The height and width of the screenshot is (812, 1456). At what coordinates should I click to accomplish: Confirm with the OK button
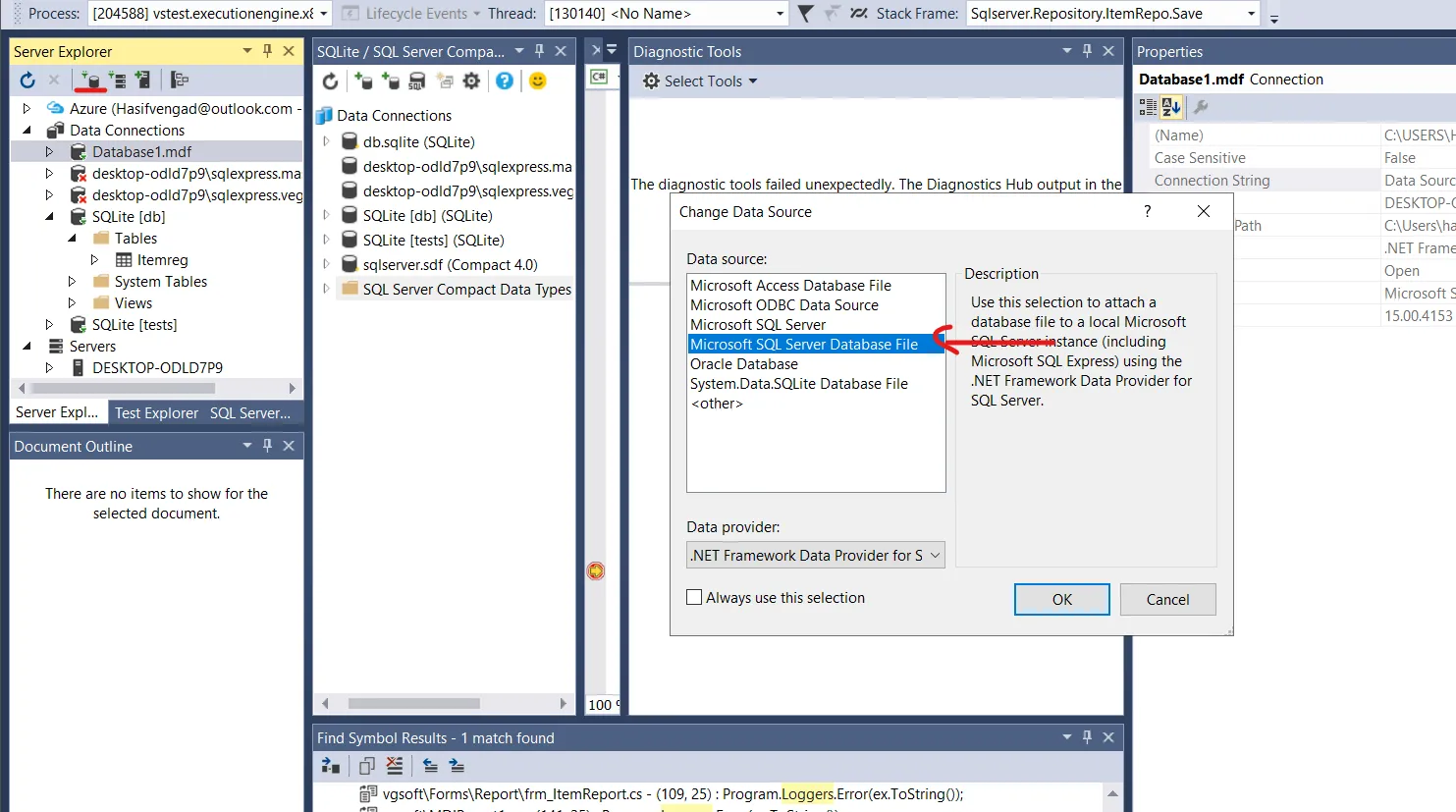pos(1062,600)
